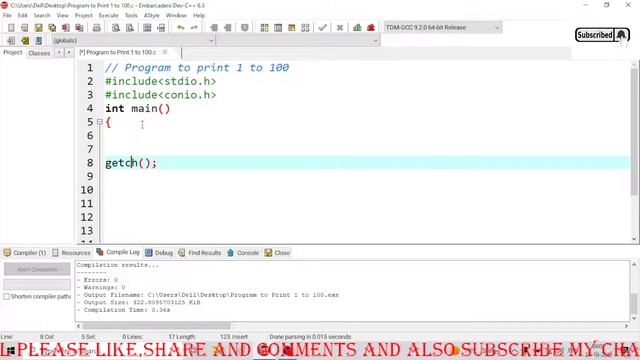Click the Insert snippet icon in second toolbar row
Screen dimensions: 640x360
tap(11, 40)
